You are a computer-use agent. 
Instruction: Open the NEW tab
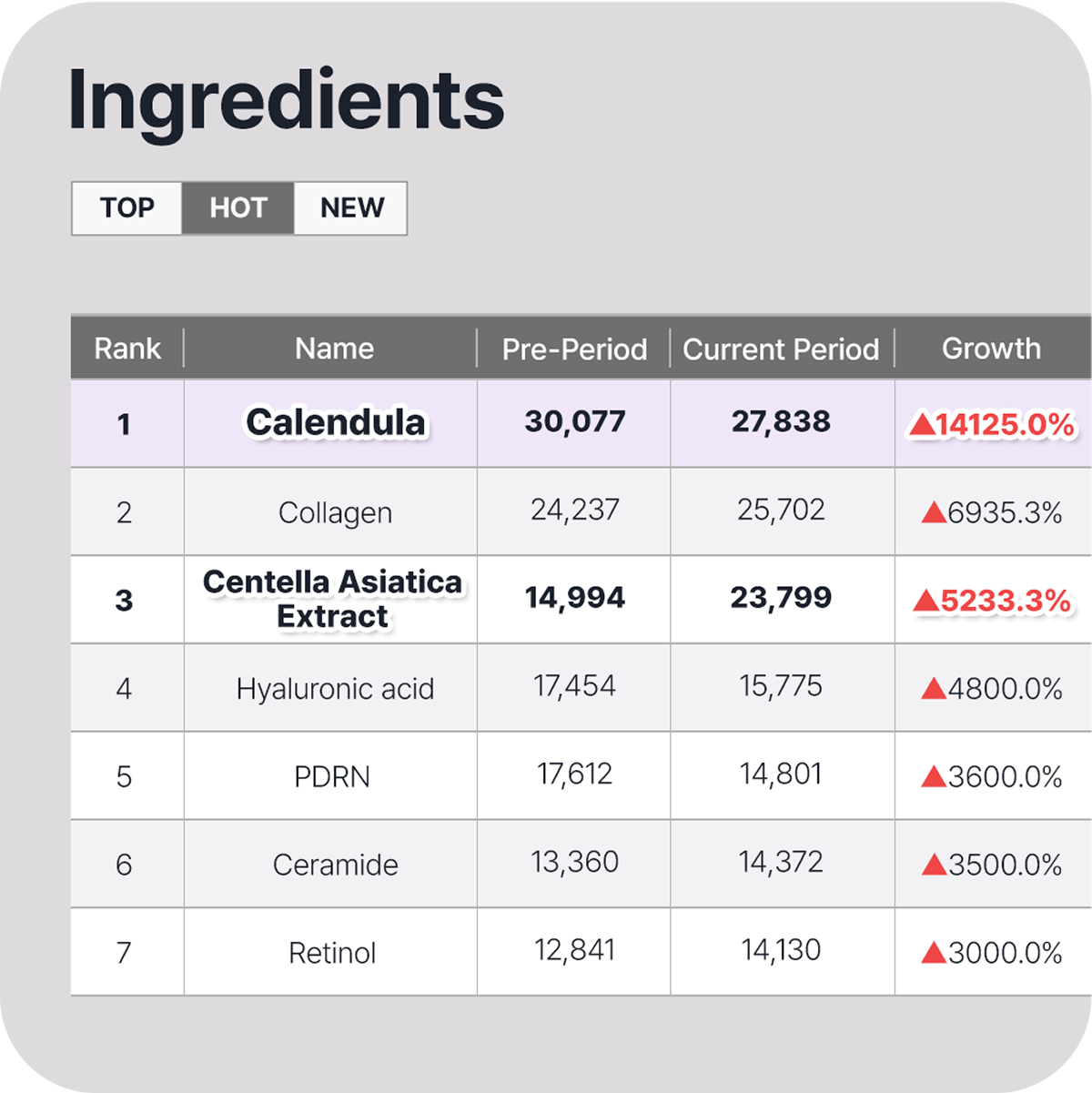point(351,208)
